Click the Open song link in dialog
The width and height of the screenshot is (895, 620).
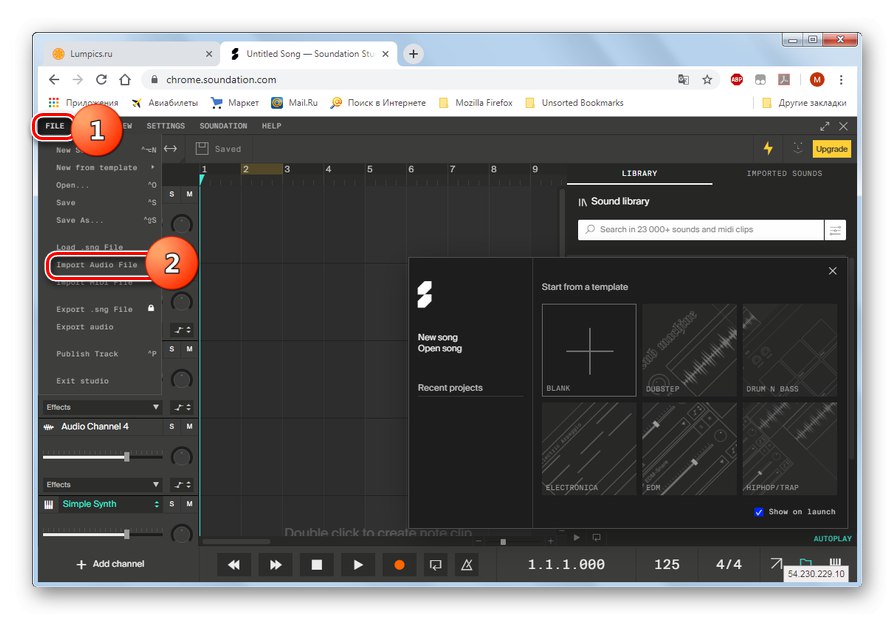point(440,348)
